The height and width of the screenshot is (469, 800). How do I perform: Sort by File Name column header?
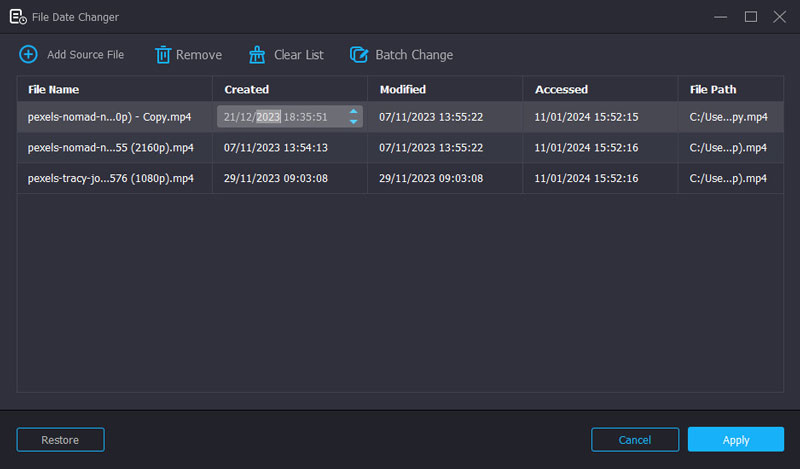[x=53, y=89]
